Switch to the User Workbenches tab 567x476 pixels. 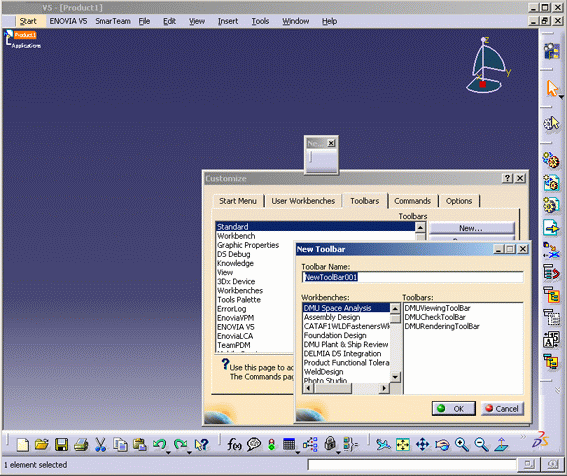pos(303,201)
